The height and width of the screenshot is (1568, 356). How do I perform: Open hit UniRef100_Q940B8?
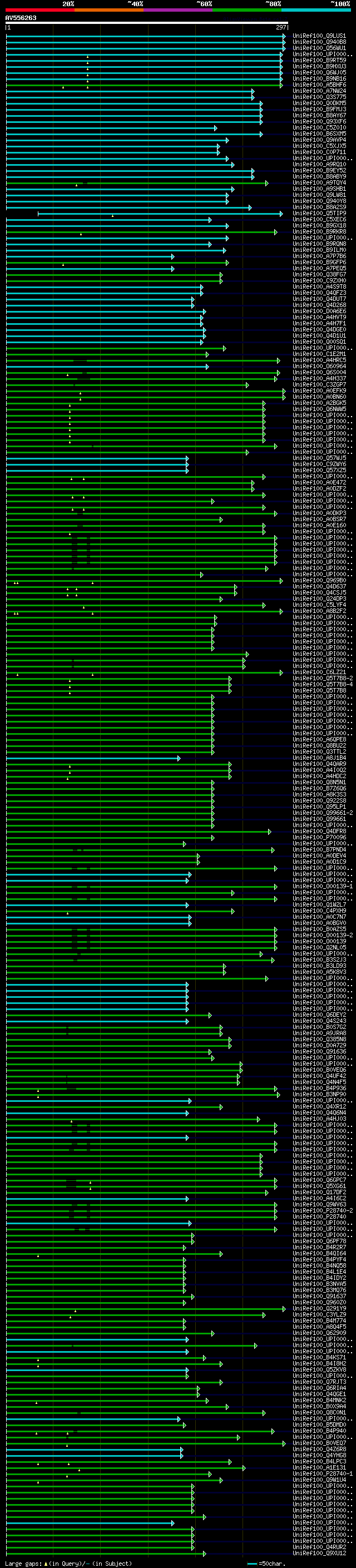point(319,42)
